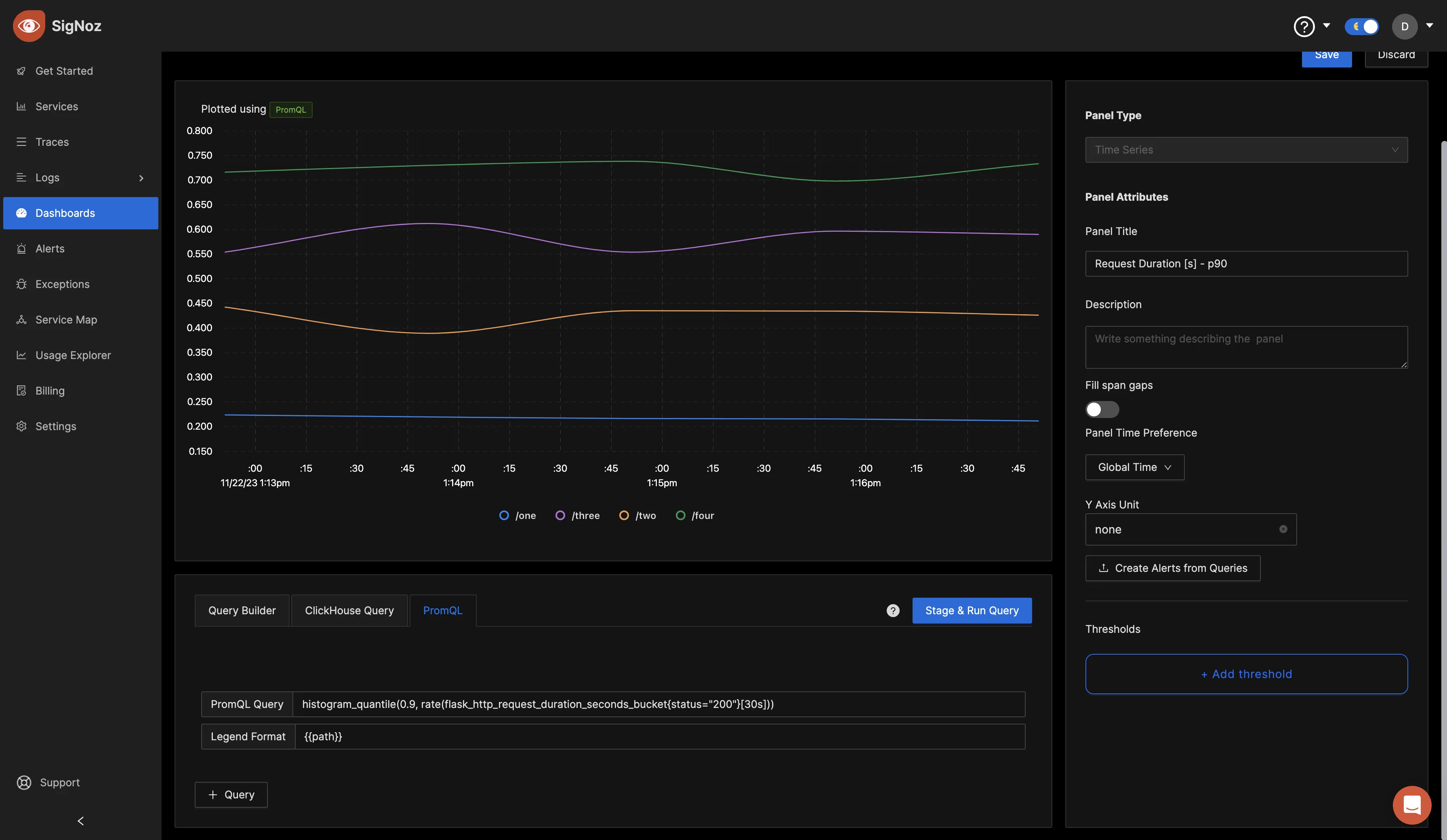Go to Services page
The image size is (1447, 840).
[x=80, y=106]
